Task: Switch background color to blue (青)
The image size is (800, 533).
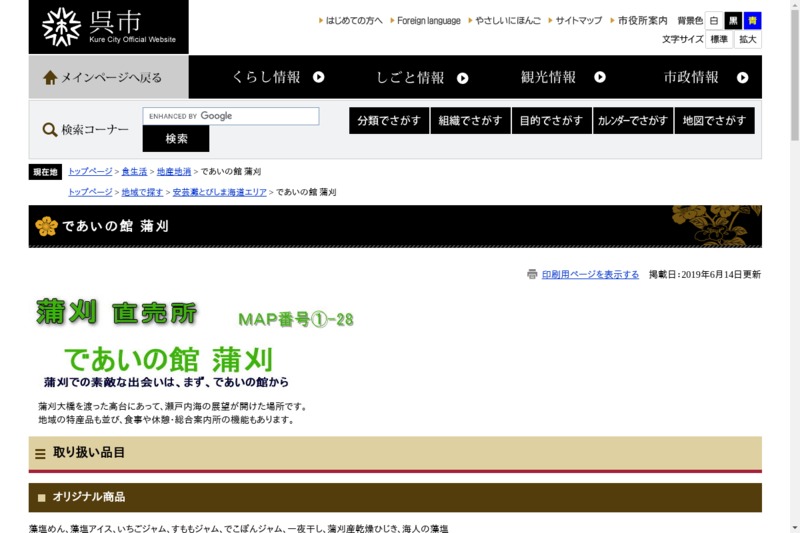Action: pos(752,20)
